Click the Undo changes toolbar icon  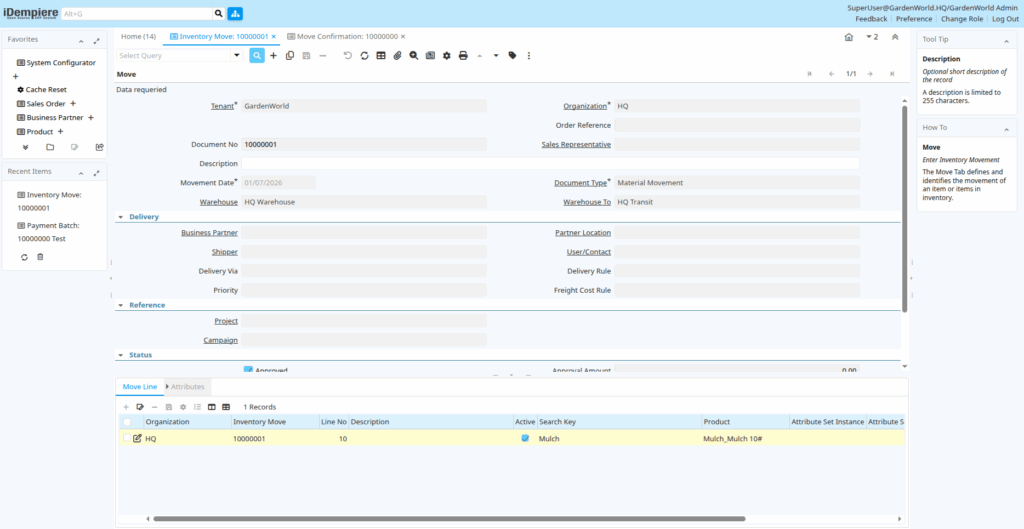click(x=347, y=56)
